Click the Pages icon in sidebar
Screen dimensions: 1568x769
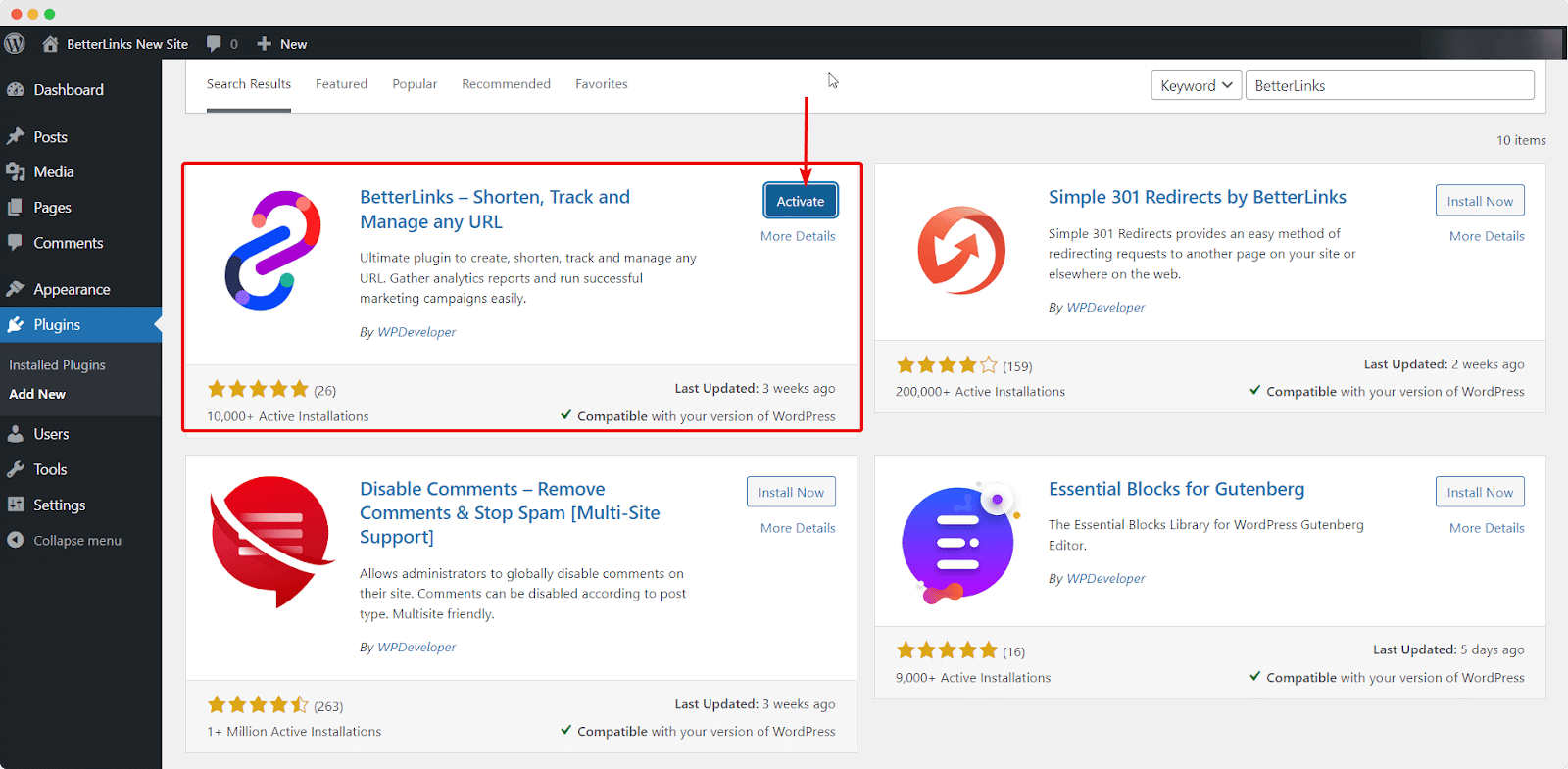[x=16, y=207]
